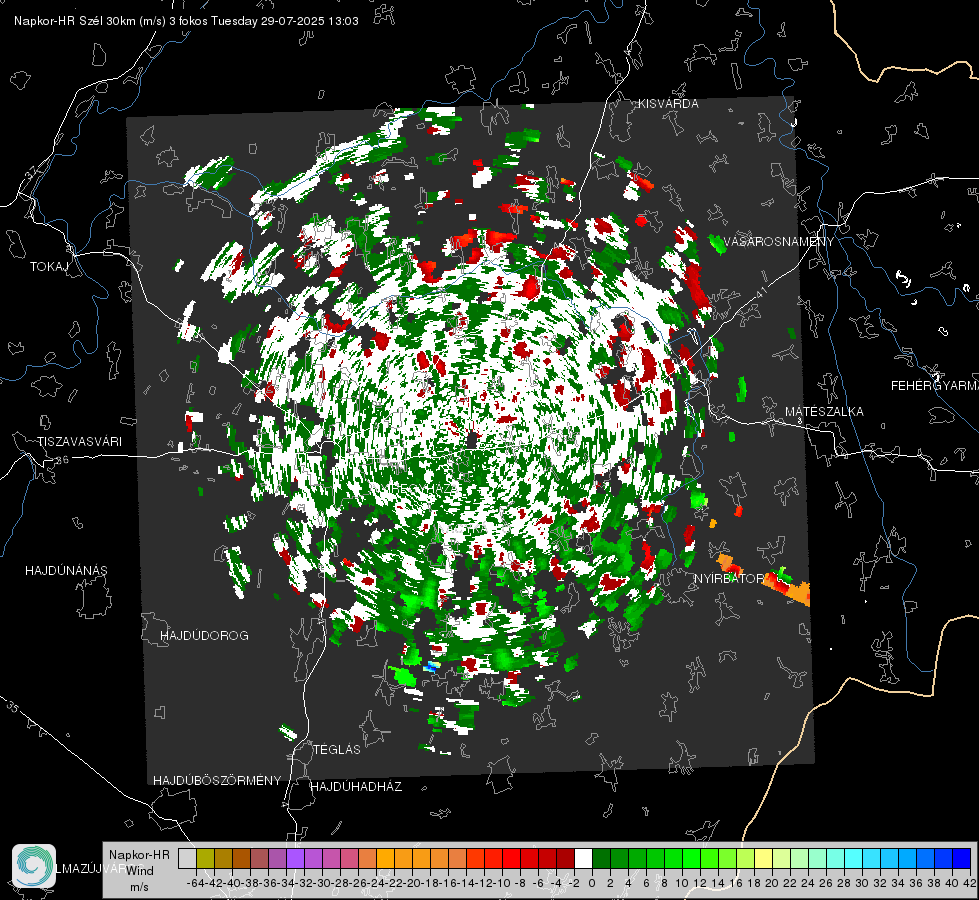Click the 'Wind' legend label
The width and height of the screenshot is (979, 900).
(x=140, y=871)
